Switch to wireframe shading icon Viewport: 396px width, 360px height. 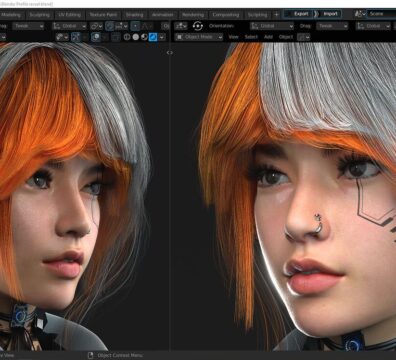(127, 37)
